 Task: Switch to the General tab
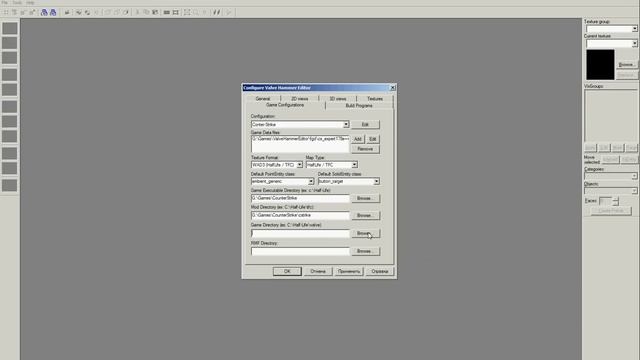[x=263, y=98]
